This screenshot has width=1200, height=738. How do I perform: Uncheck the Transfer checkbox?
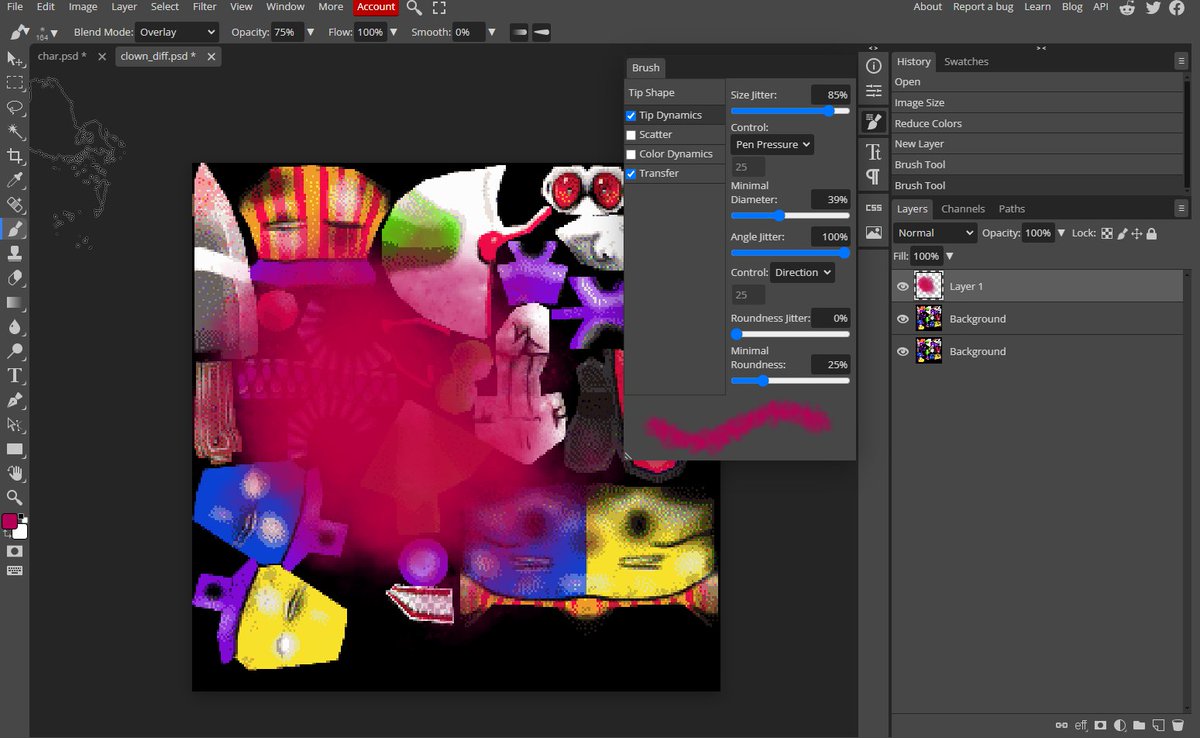[631, 174]
